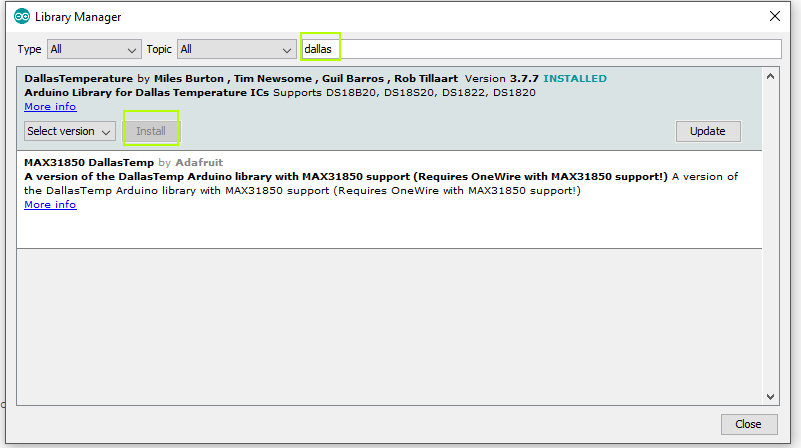801x448 pixels.
Task: Click Update for DallasTemperature library
Action: (708, 131)
